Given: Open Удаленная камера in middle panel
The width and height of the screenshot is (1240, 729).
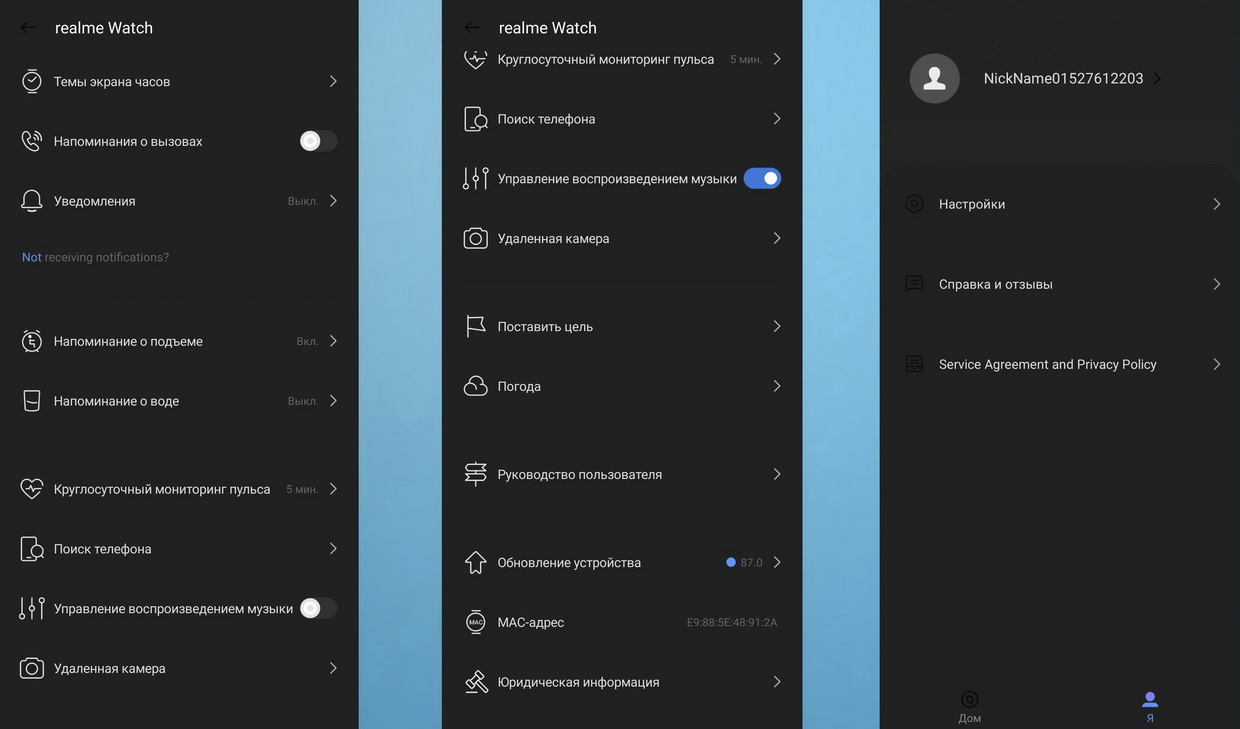Looking at the screenshot, I should click(x=622, y=238).
